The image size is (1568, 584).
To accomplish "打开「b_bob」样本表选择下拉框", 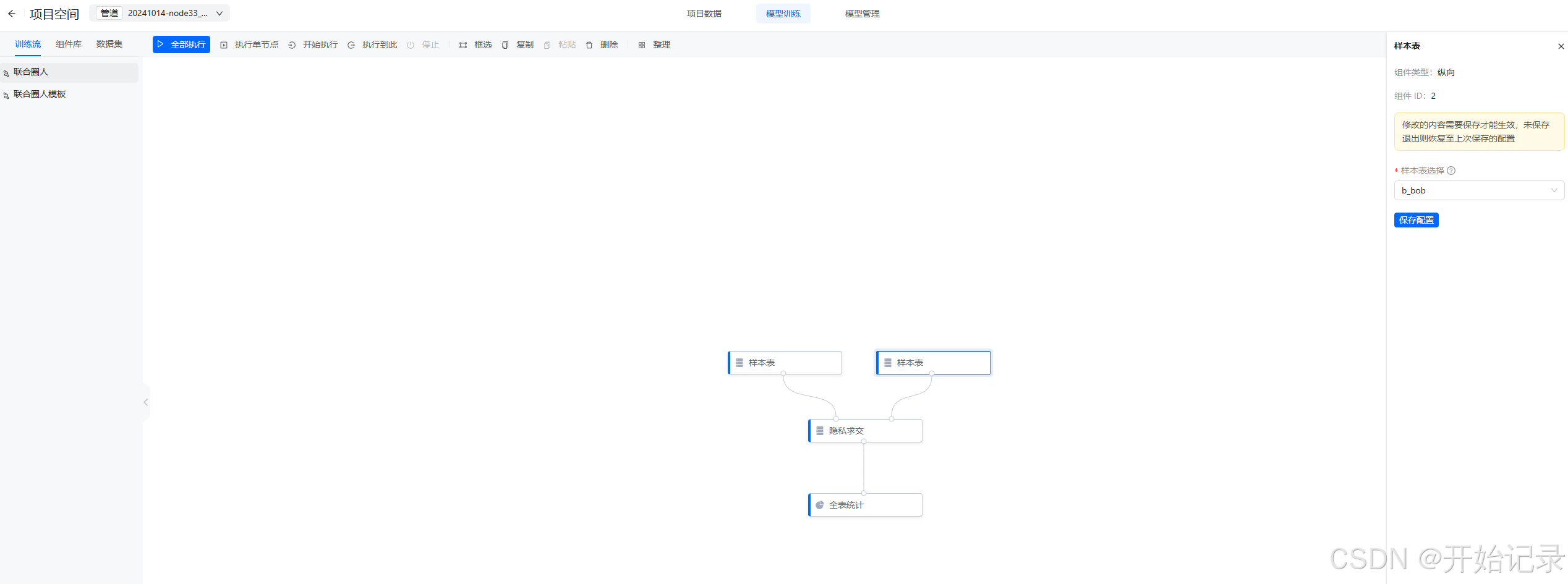I will point(1479,190).
